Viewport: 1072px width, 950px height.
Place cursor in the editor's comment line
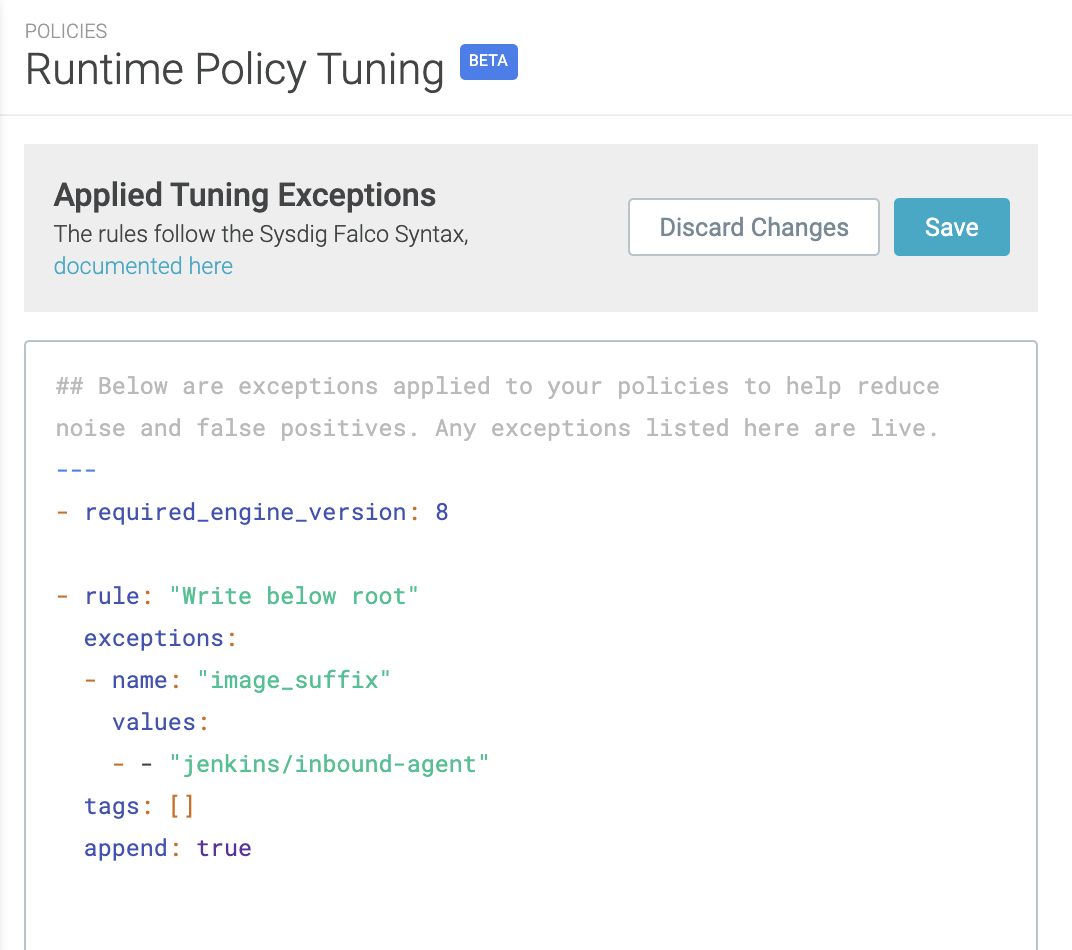coord(497,386)
